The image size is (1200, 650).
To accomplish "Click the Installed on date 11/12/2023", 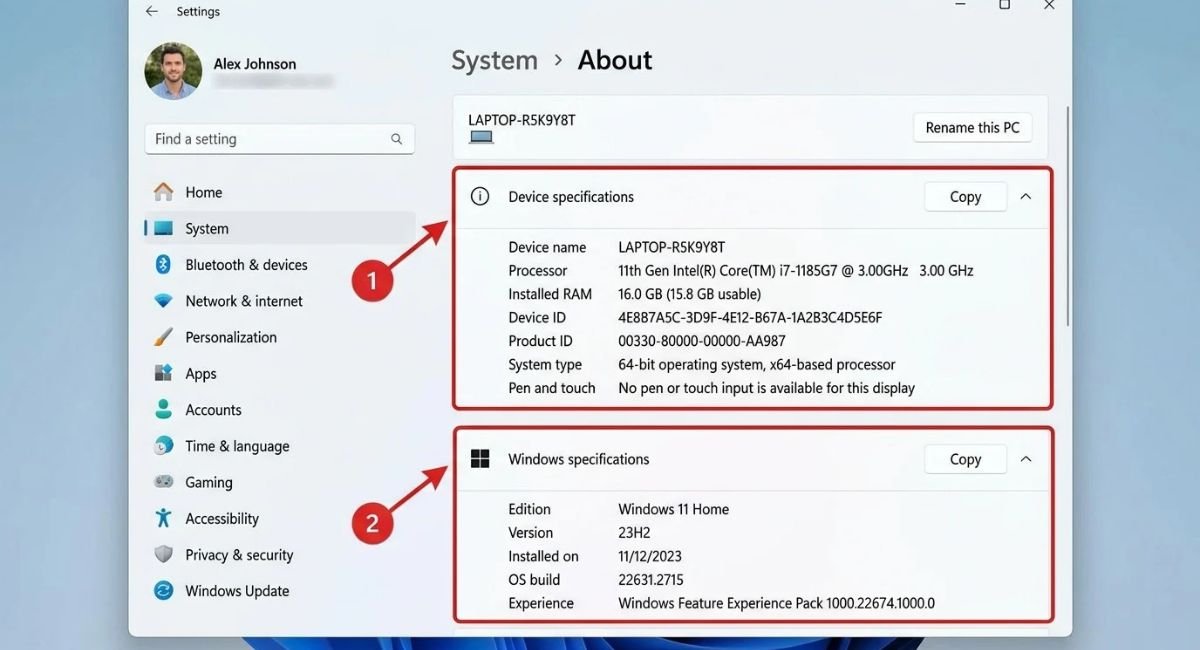I will pos(650,556).
